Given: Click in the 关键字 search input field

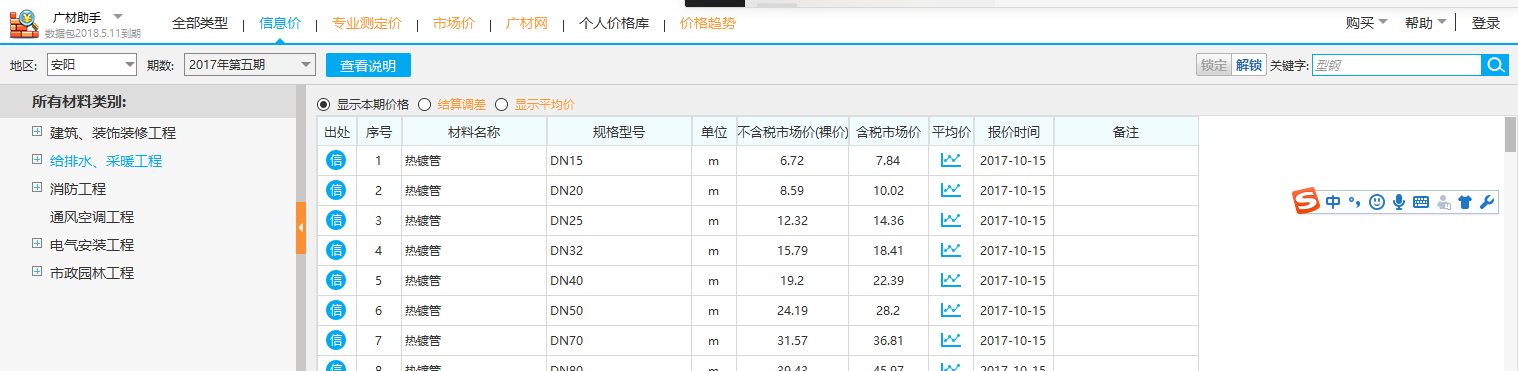Looking at the screenshot, I should (x=1396, y=65).
